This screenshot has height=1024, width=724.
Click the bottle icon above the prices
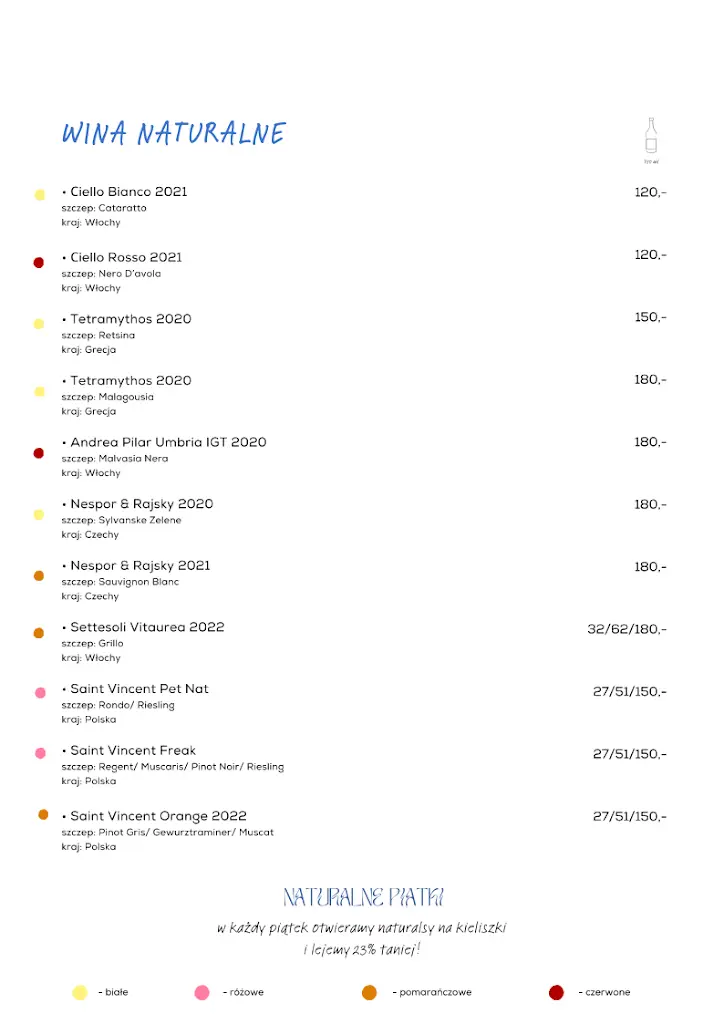coord(651,137)
